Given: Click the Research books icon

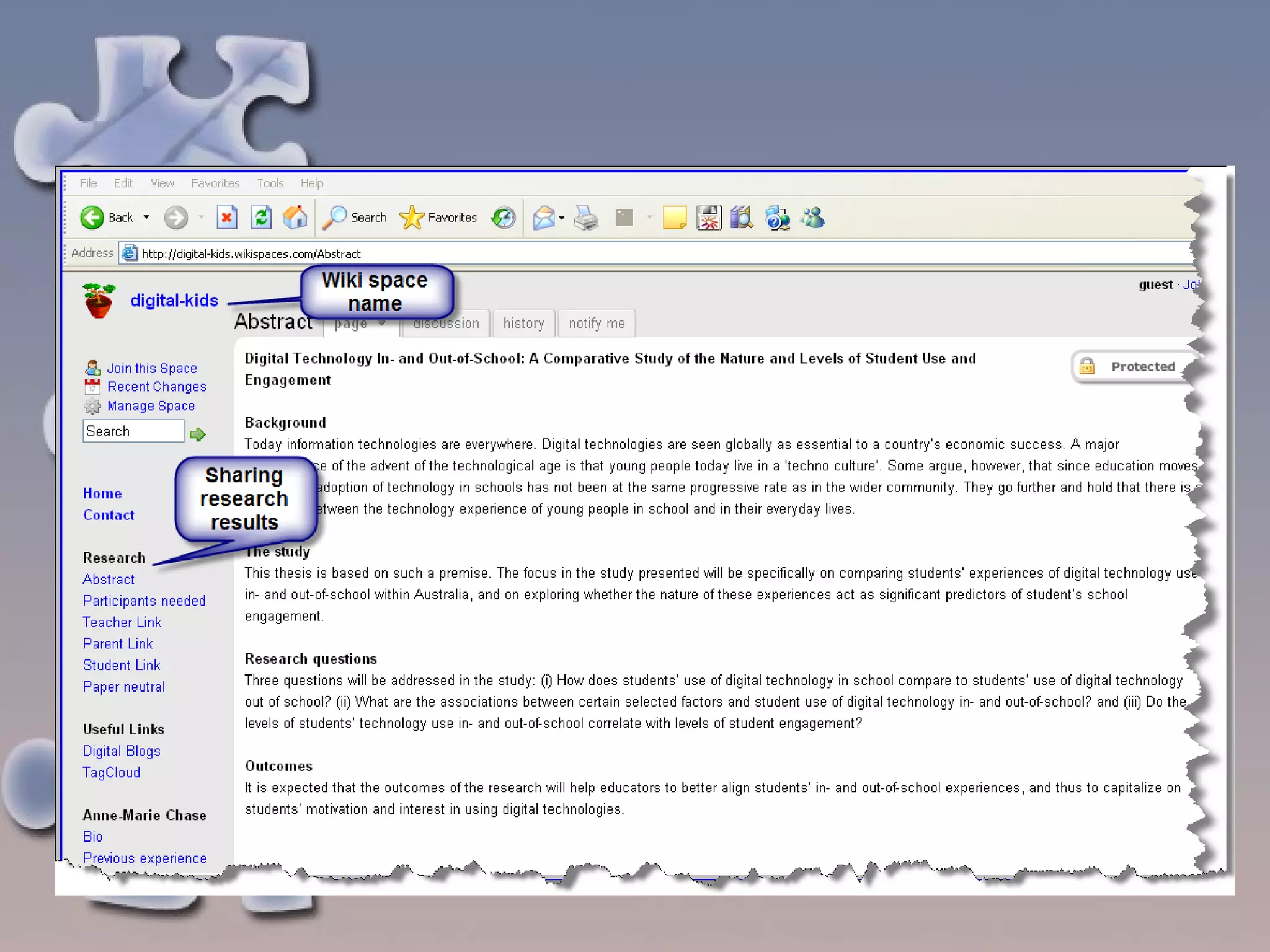Looking at the screenshot, I should pyautogui.click(x=742, y=218).
